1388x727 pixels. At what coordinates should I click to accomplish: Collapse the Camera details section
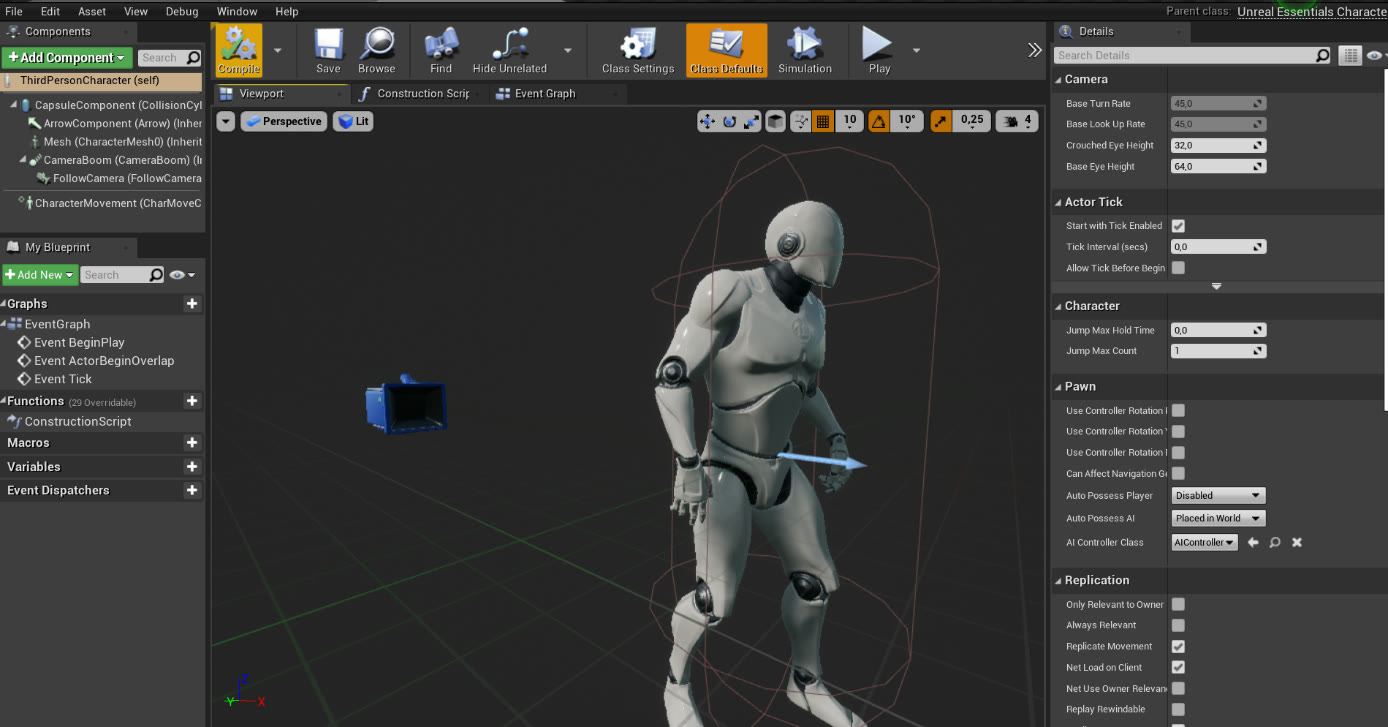point(1060,79)
